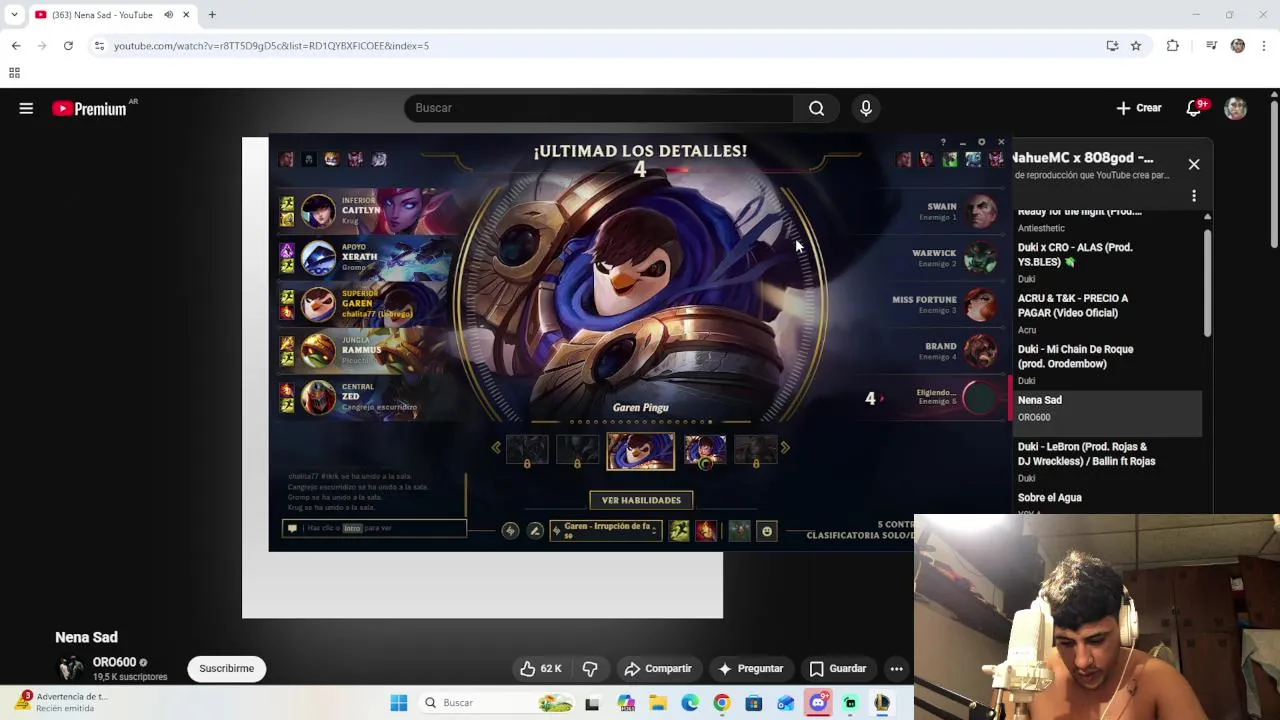Select Caitlyn teammate row

point(365,211)
